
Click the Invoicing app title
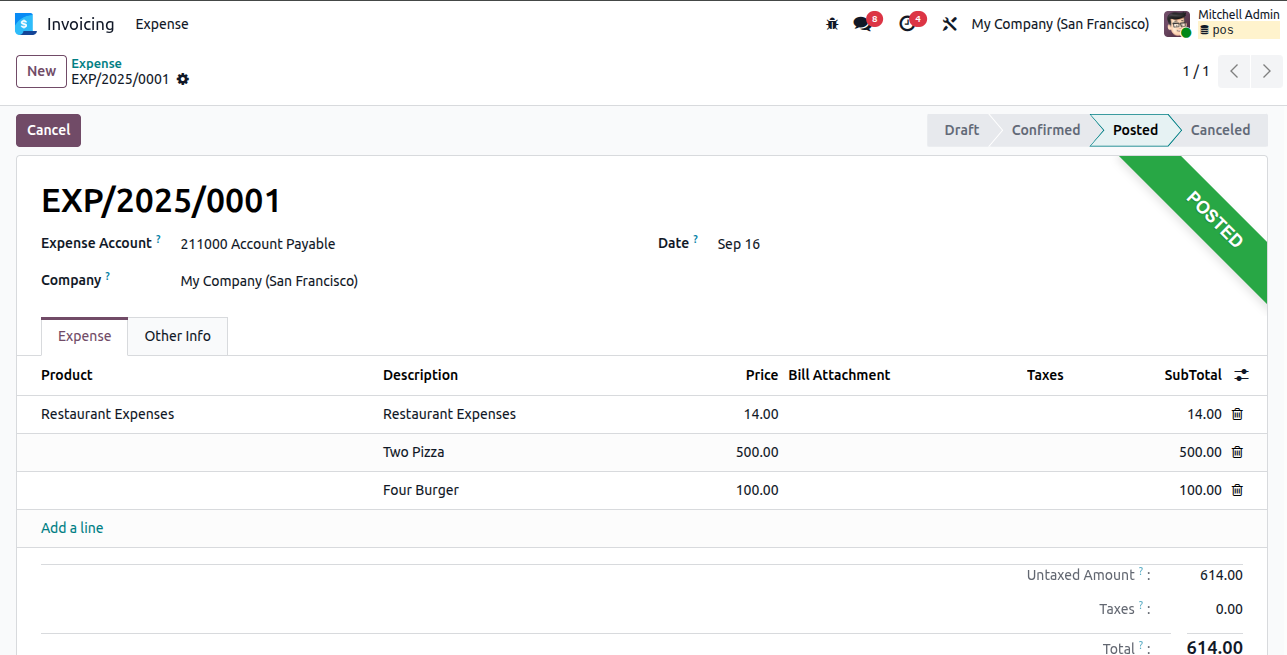click(x=81, y=24)
